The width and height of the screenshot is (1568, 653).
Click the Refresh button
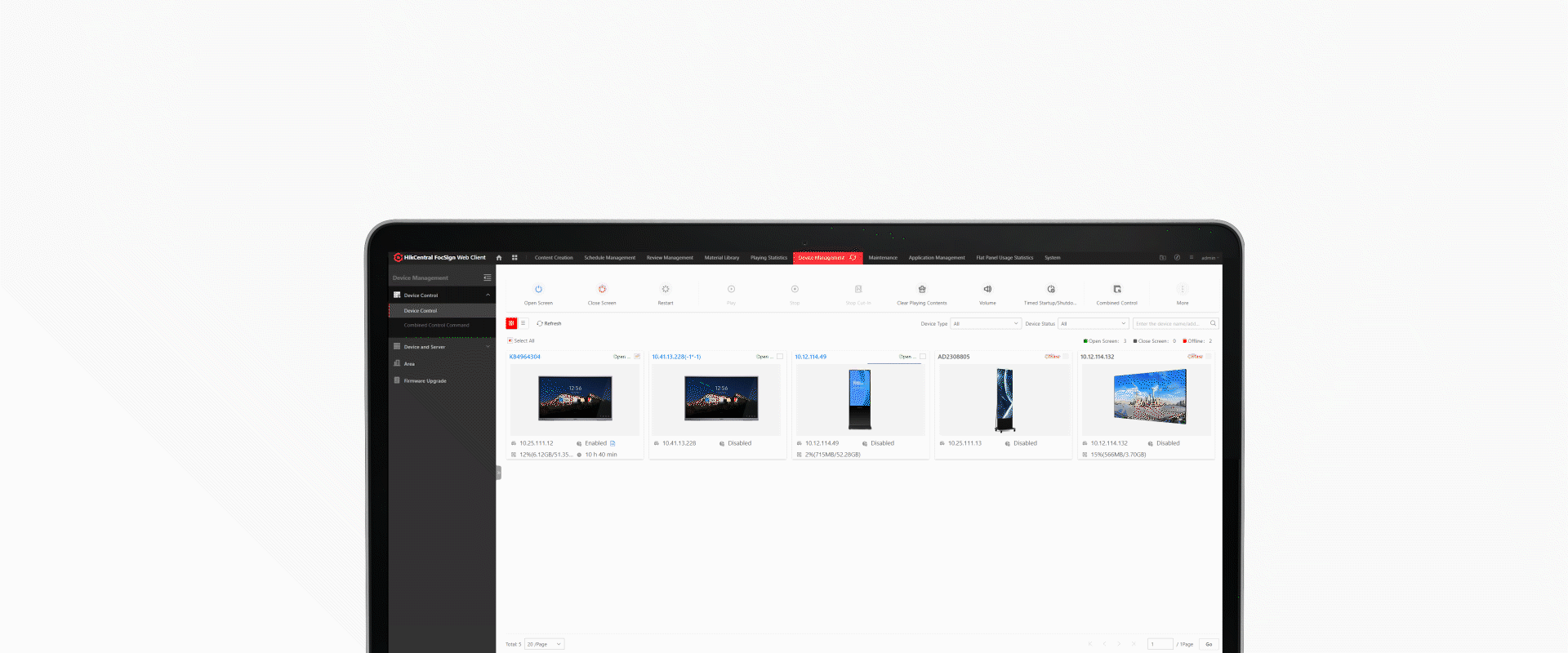[549, 324]
